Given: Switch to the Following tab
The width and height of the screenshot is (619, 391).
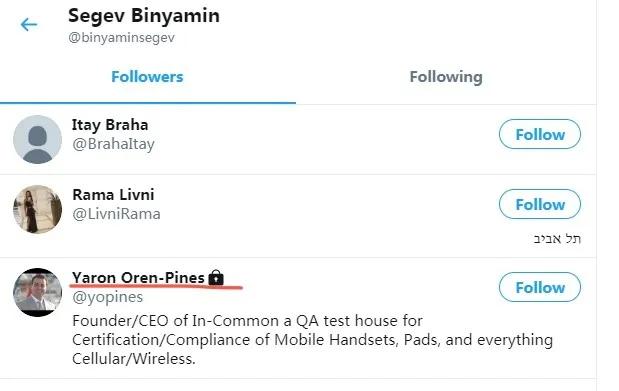Looking at the screenshot, I should click(446, 77).
